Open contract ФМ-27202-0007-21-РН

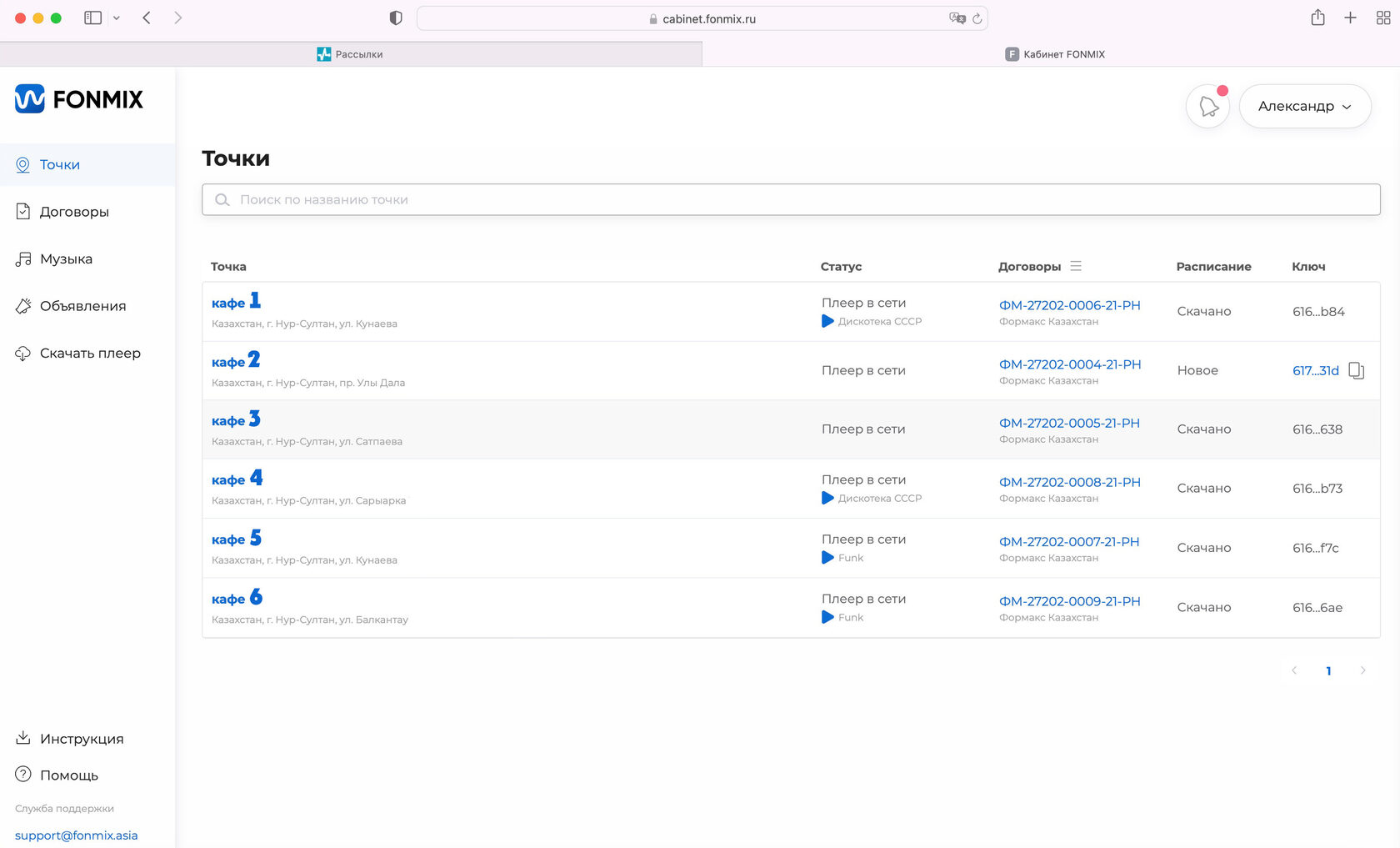click(1069, 542)
